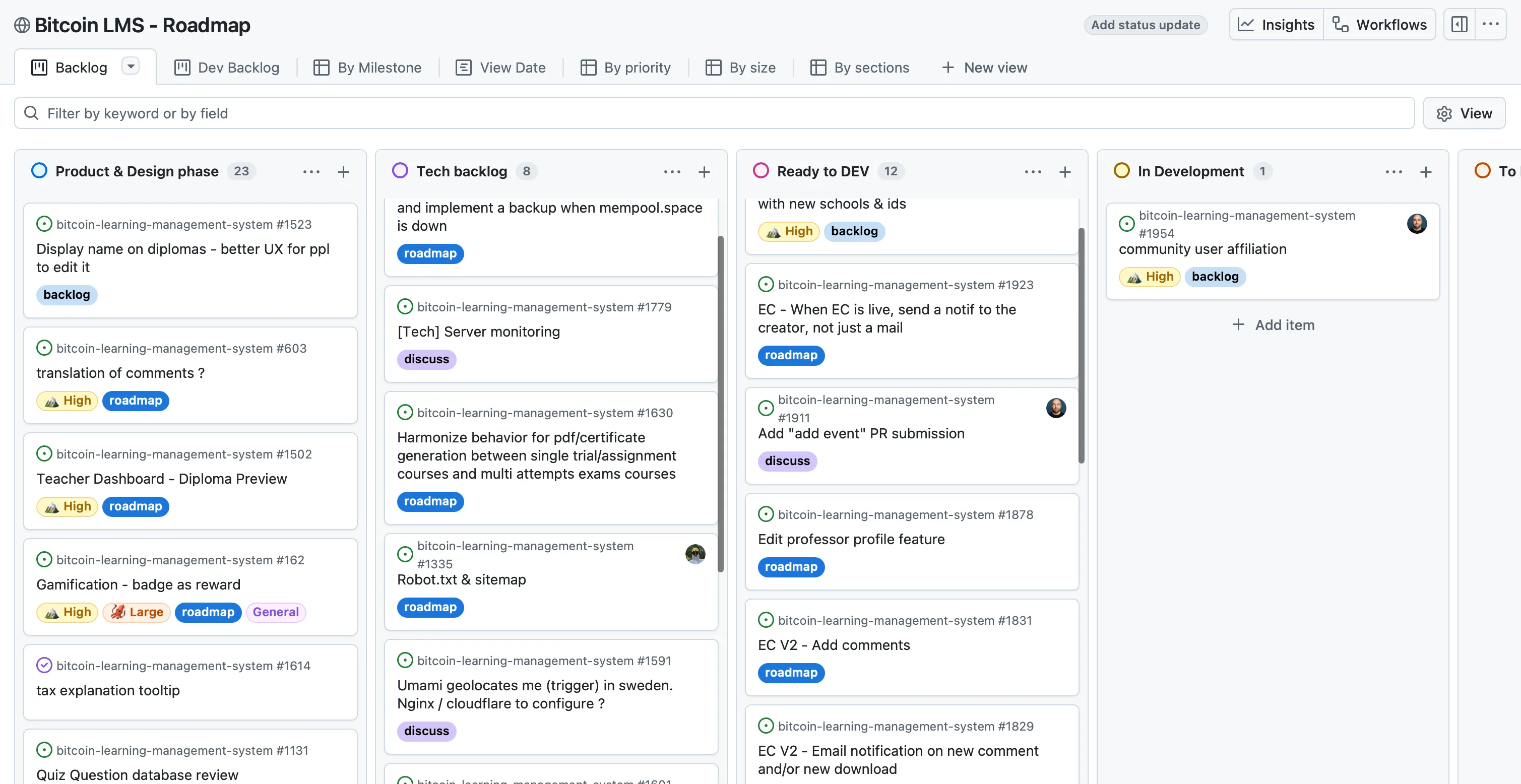Open Workflows button
The image size is (1521, 784).
[x=1379, y=25]
